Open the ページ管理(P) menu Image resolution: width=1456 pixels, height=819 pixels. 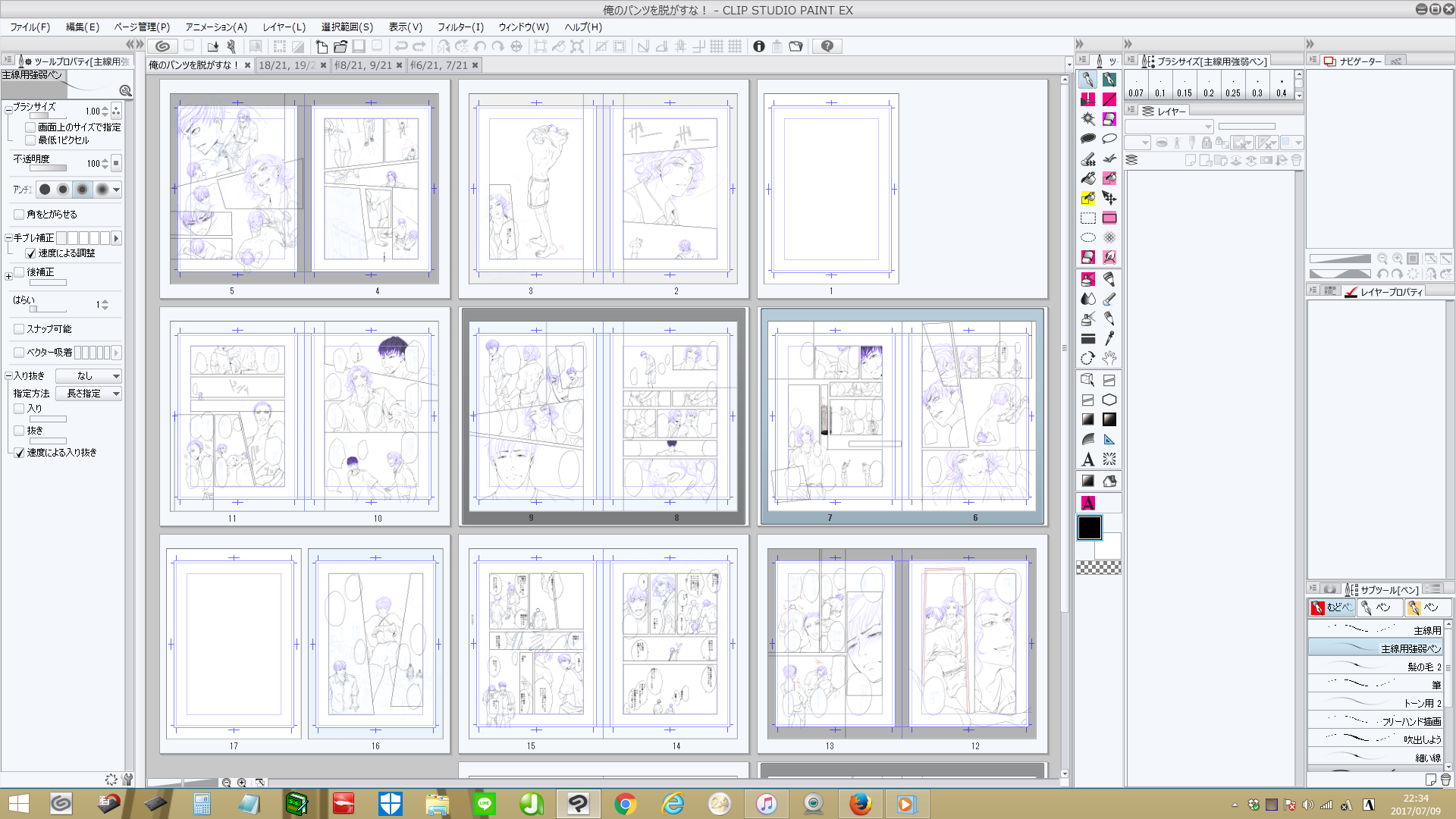point(142,27)
